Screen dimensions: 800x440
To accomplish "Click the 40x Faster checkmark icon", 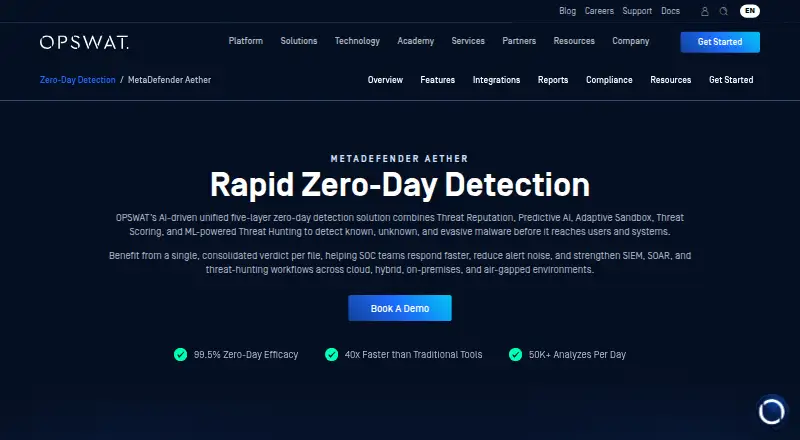I will [x=331, y=354].
